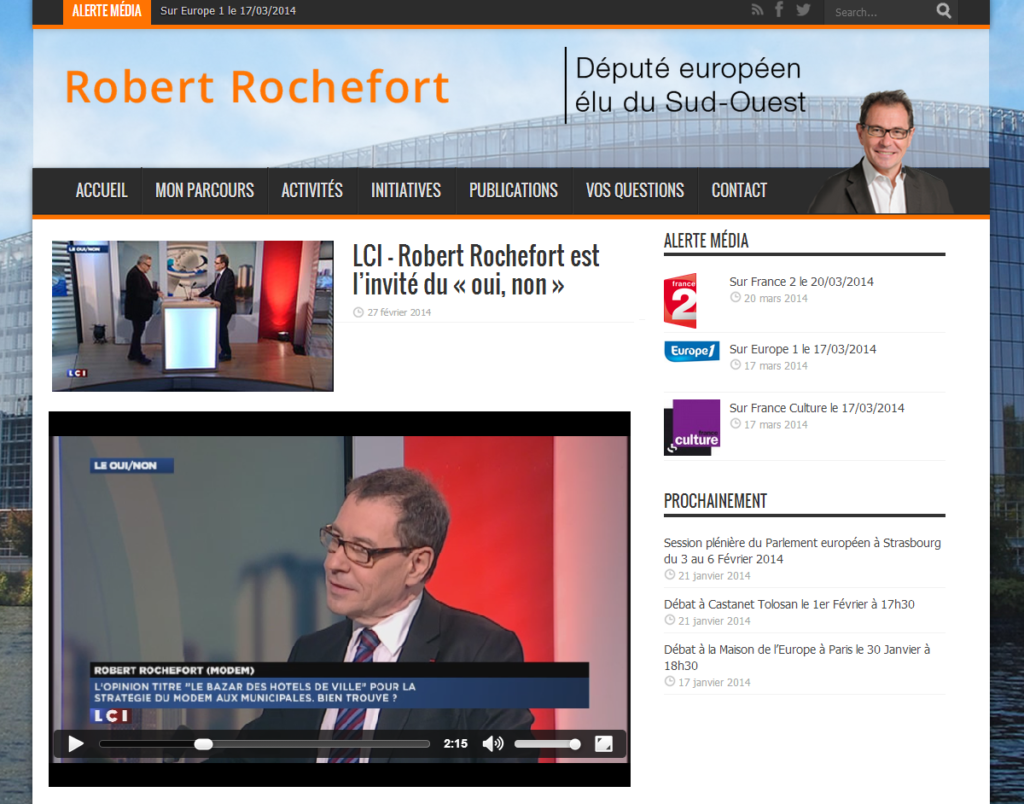The image size is (1024, 804).
Task: Open Débat à la Maison de l'Europe link
Action: 797,657
